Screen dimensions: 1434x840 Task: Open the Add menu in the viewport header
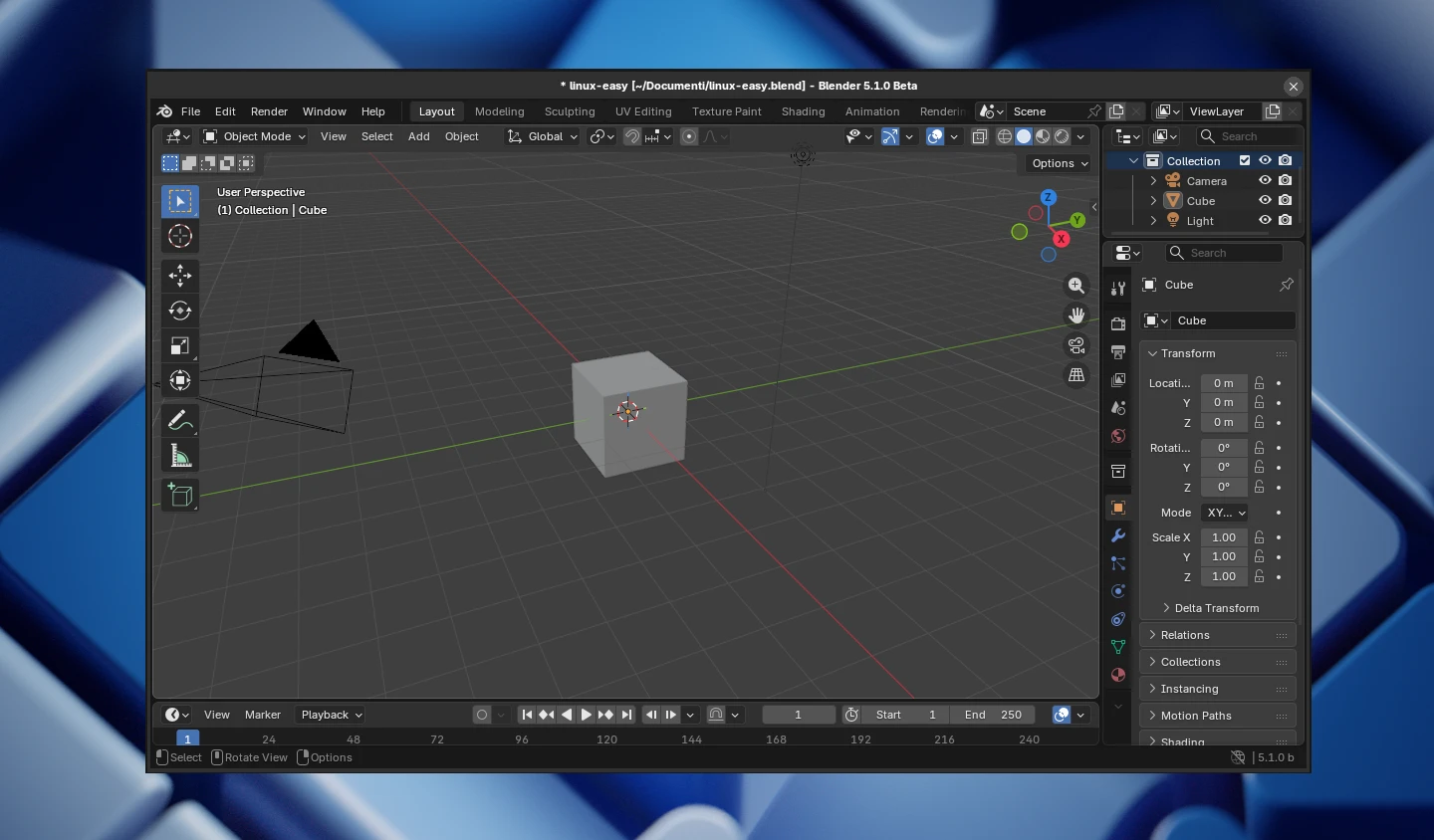pos(418,136)
